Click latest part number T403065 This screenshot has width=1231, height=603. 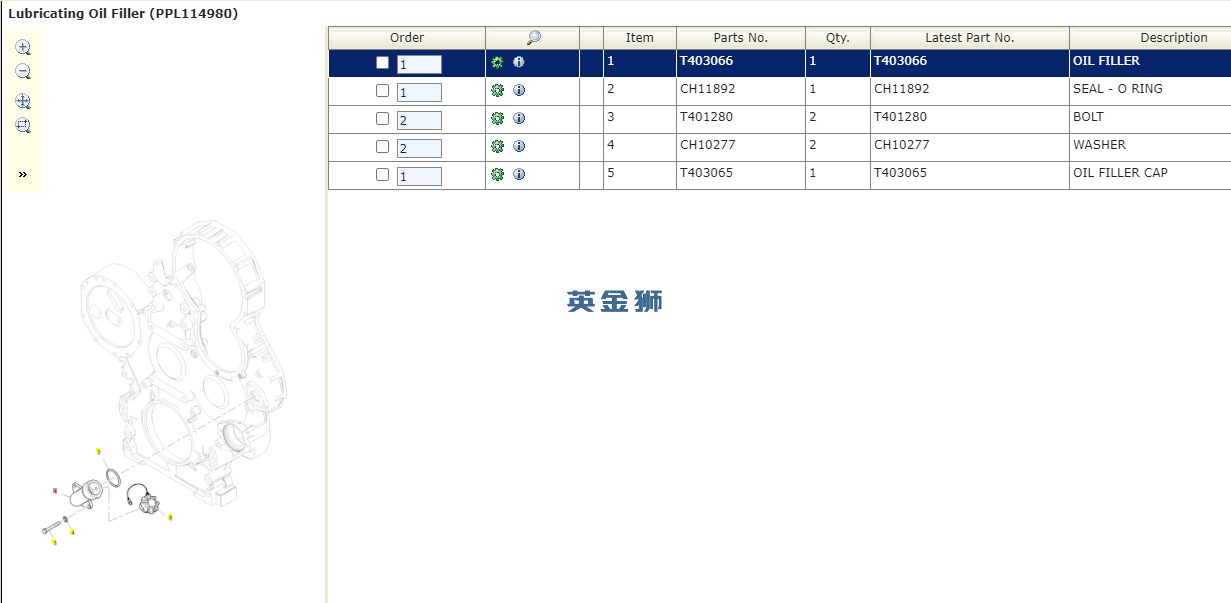(x=901, y=173)
